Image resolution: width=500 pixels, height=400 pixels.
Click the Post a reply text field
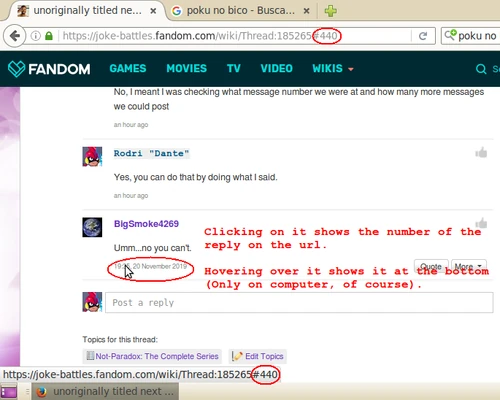click(x=299, y=303)
